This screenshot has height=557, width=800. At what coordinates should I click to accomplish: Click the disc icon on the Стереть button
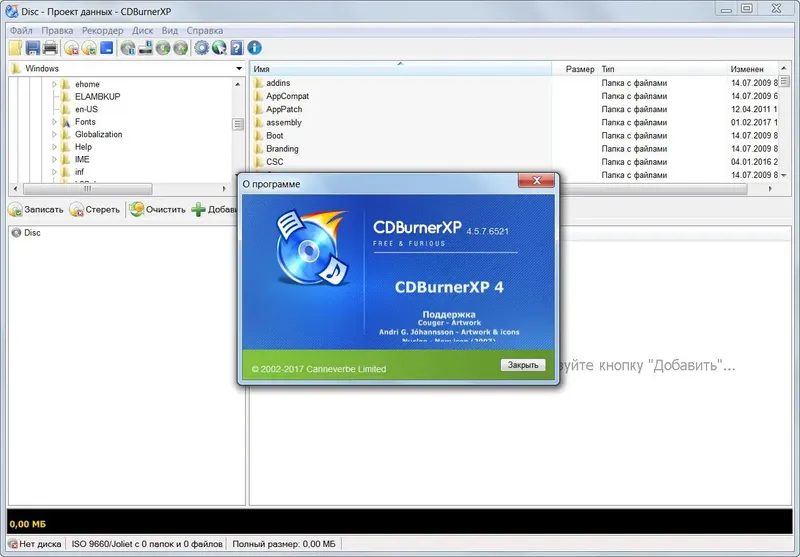coord(77,210)
